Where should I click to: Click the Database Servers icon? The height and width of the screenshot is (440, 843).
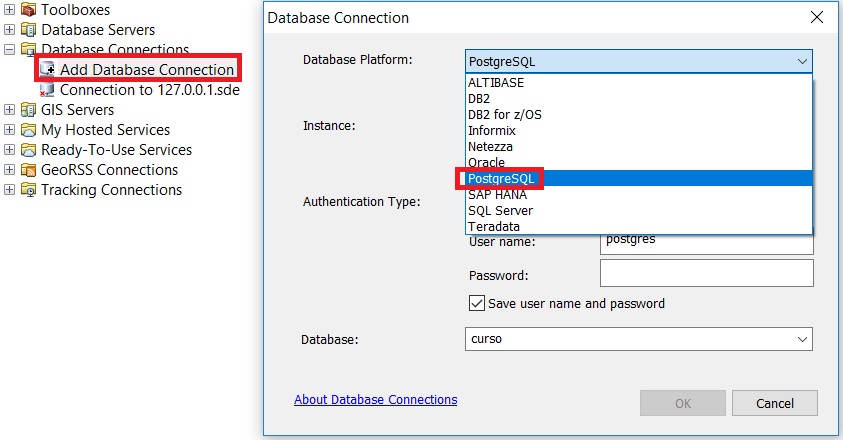pyautogui.click(x=28, y=30)
